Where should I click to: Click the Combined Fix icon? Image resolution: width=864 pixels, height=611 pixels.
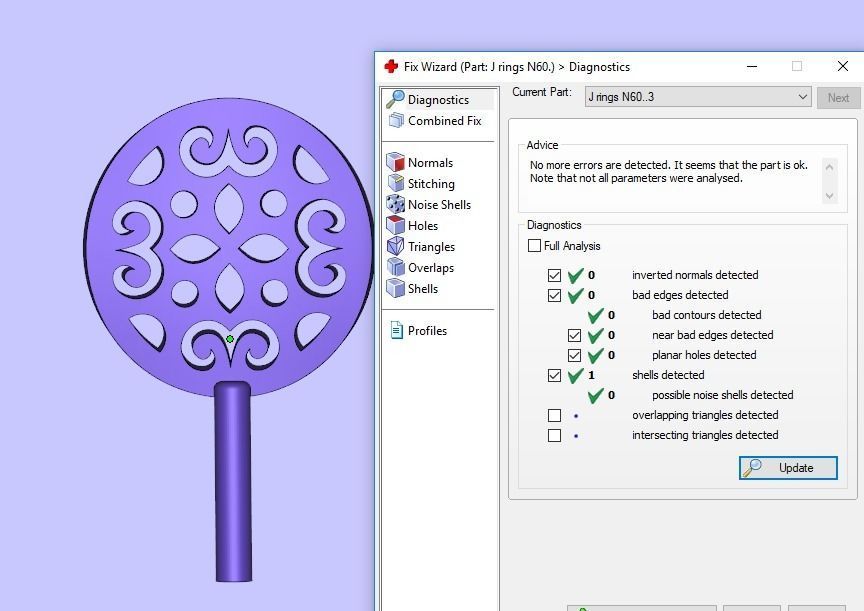coord(396,120)
